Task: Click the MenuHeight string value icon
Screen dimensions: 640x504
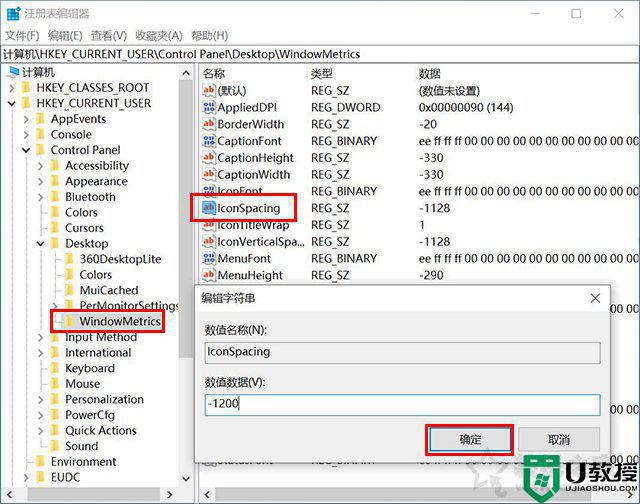Action: click(x=209, y=275)
